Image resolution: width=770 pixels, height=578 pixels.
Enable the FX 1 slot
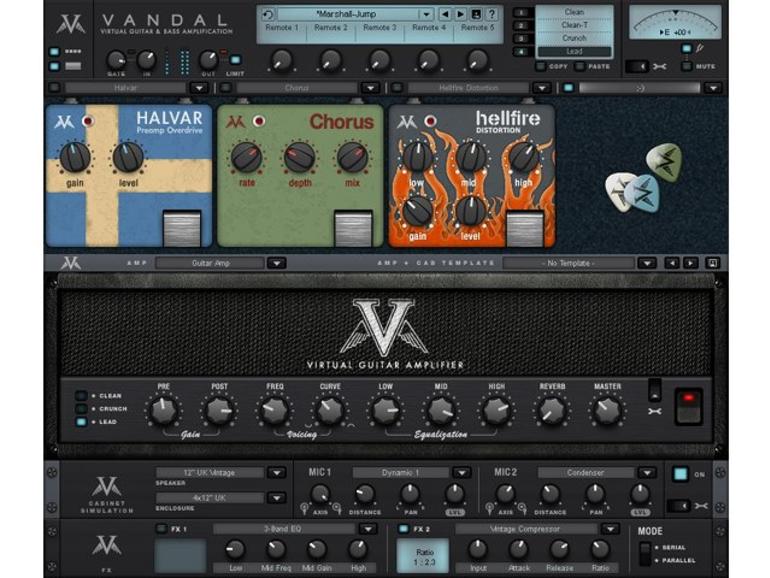162,529
